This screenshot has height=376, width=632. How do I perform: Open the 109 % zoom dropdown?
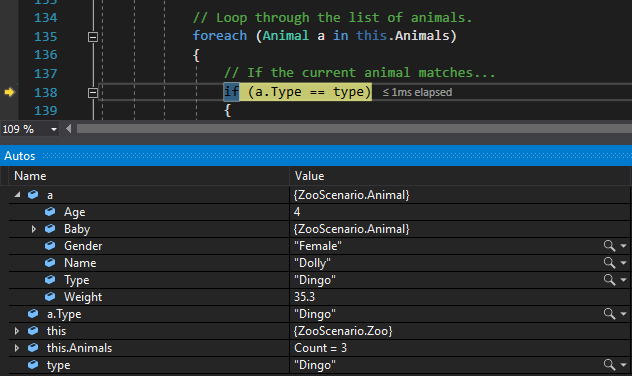[x=54, y=129]
